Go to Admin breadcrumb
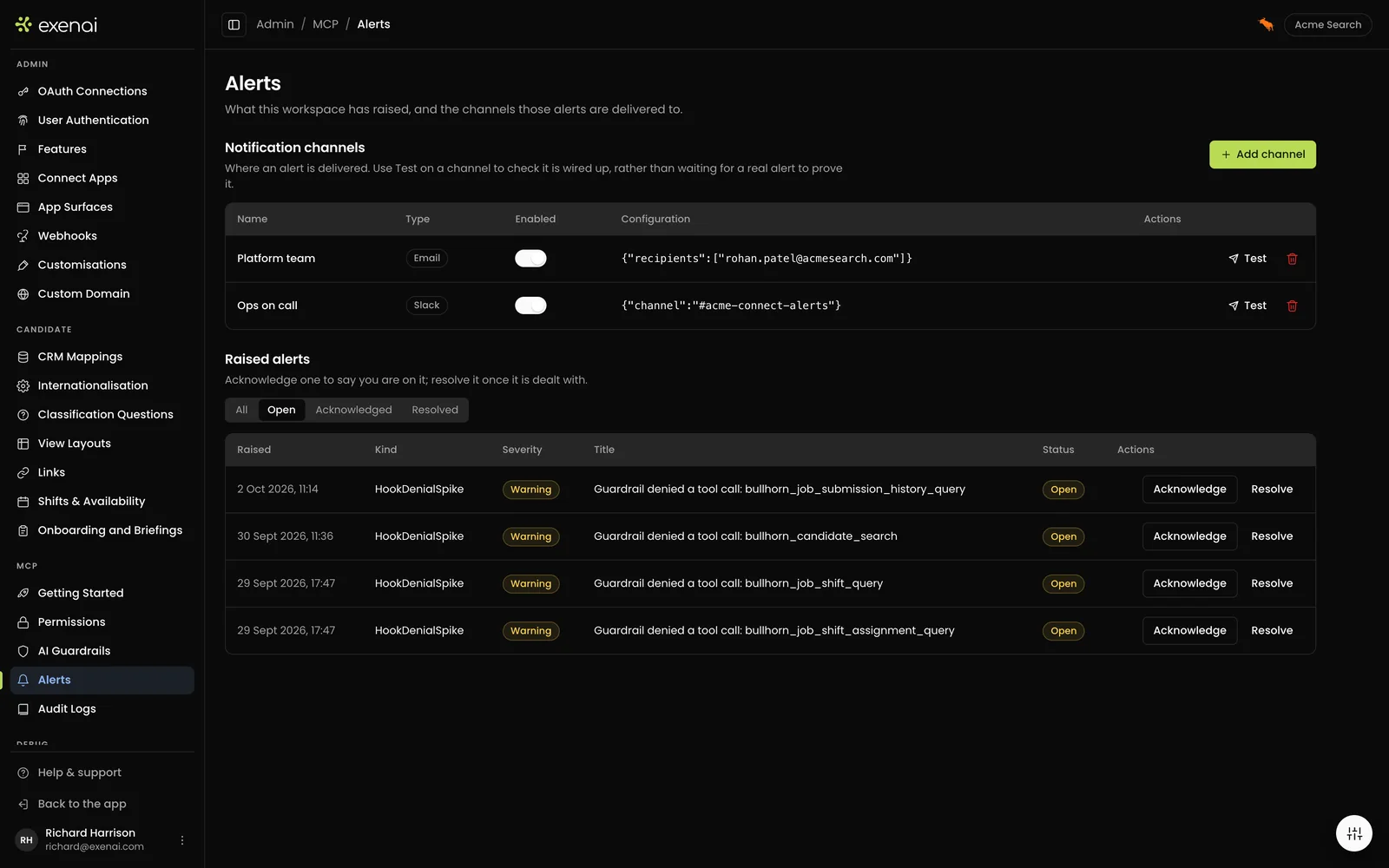Image resolution: width=1389 pixels, height=868 pixels. (x=275, y=24)
